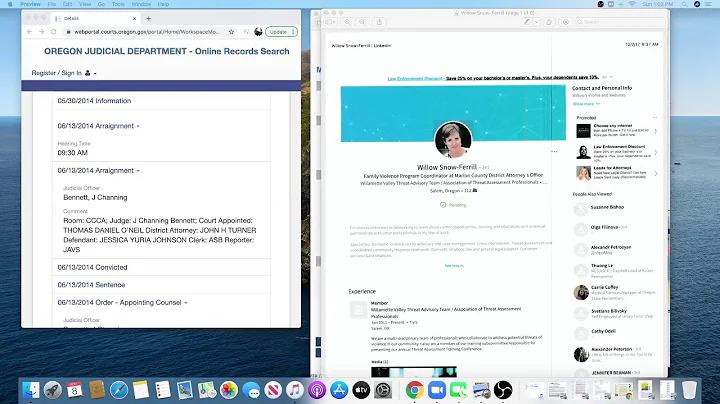Open the Preview sidebar view menu
Viewport: 720px width, 404px height.
(x=331, y=22)
